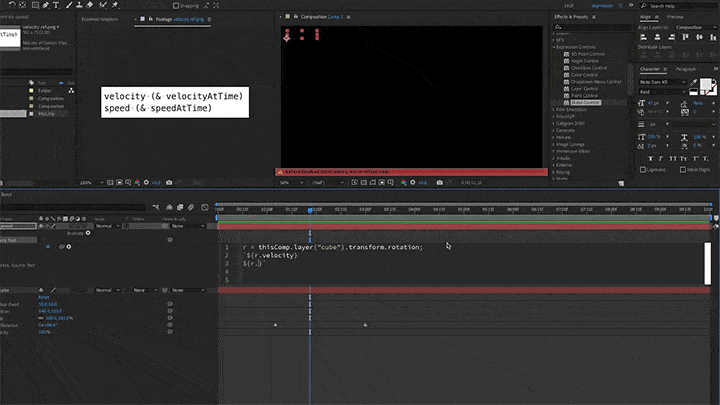The width and height of the screenshot is (720, 405).
Task: Open the cube layer Normal mode dropdown
Action: tap(108, 290)
